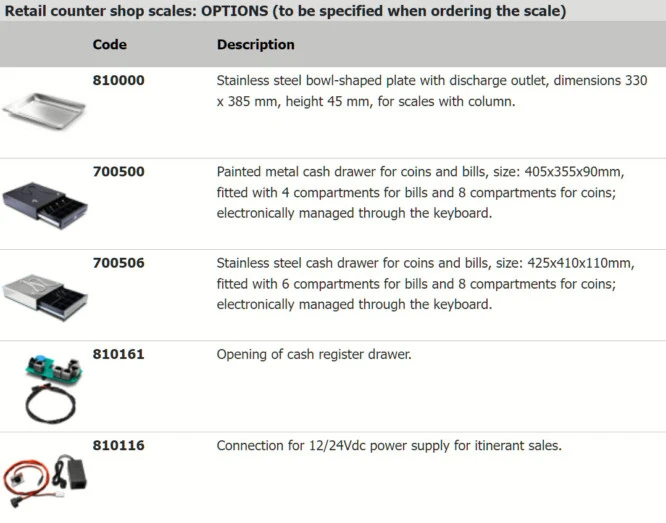
Task: Click the bowl-shaped plate description text
Action: pos(432,91)
